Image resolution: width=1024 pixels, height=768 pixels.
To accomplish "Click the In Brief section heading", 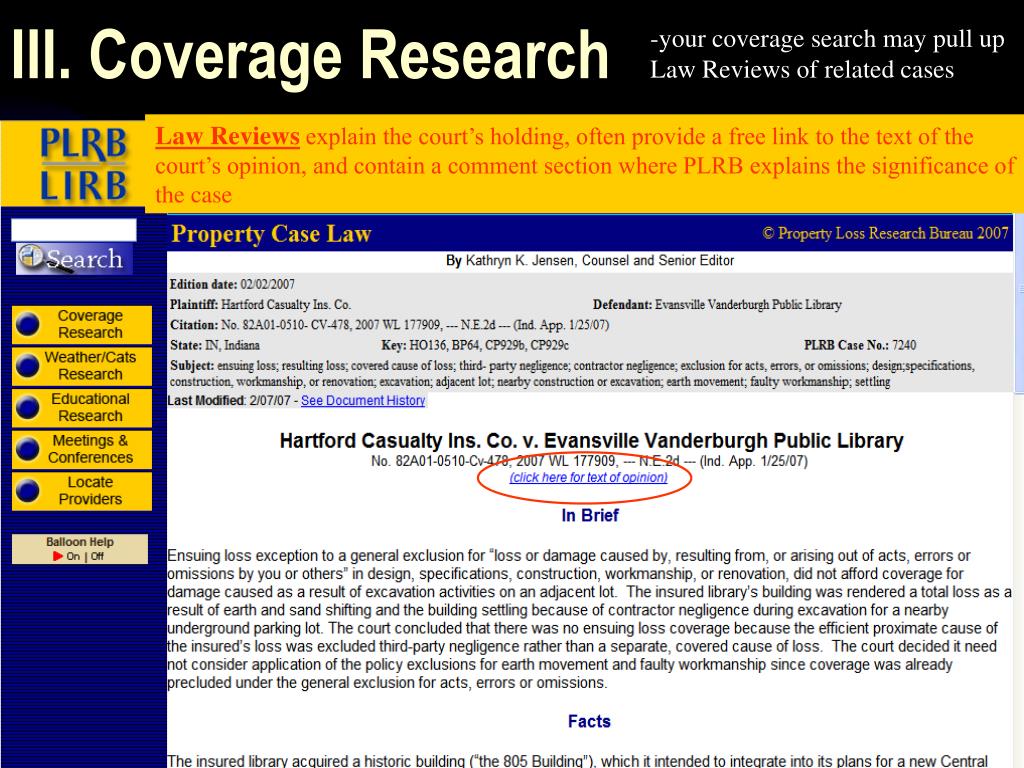I will click(x=590, y=515).
